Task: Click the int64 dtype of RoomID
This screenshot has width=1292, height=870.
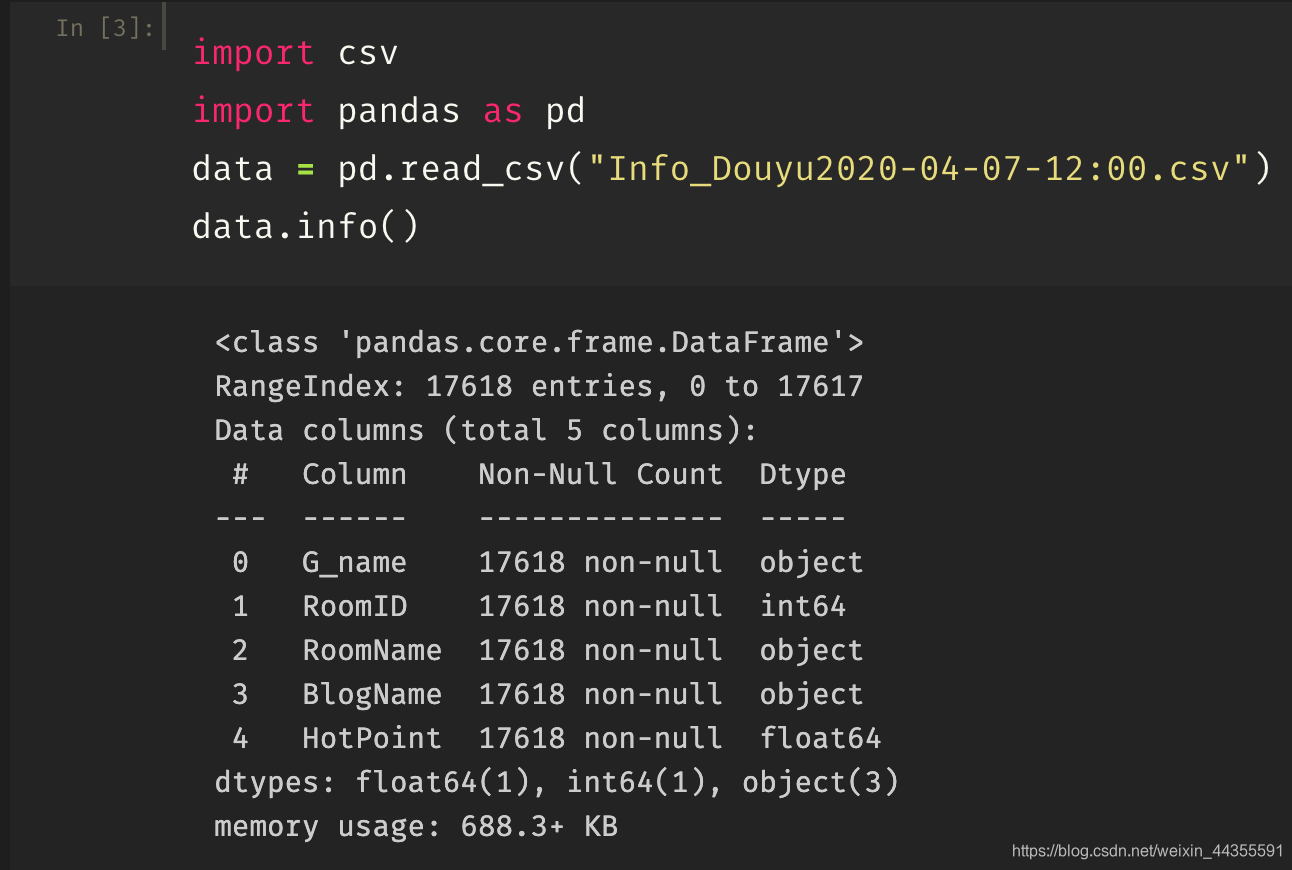Action: (x=803, y=606)
